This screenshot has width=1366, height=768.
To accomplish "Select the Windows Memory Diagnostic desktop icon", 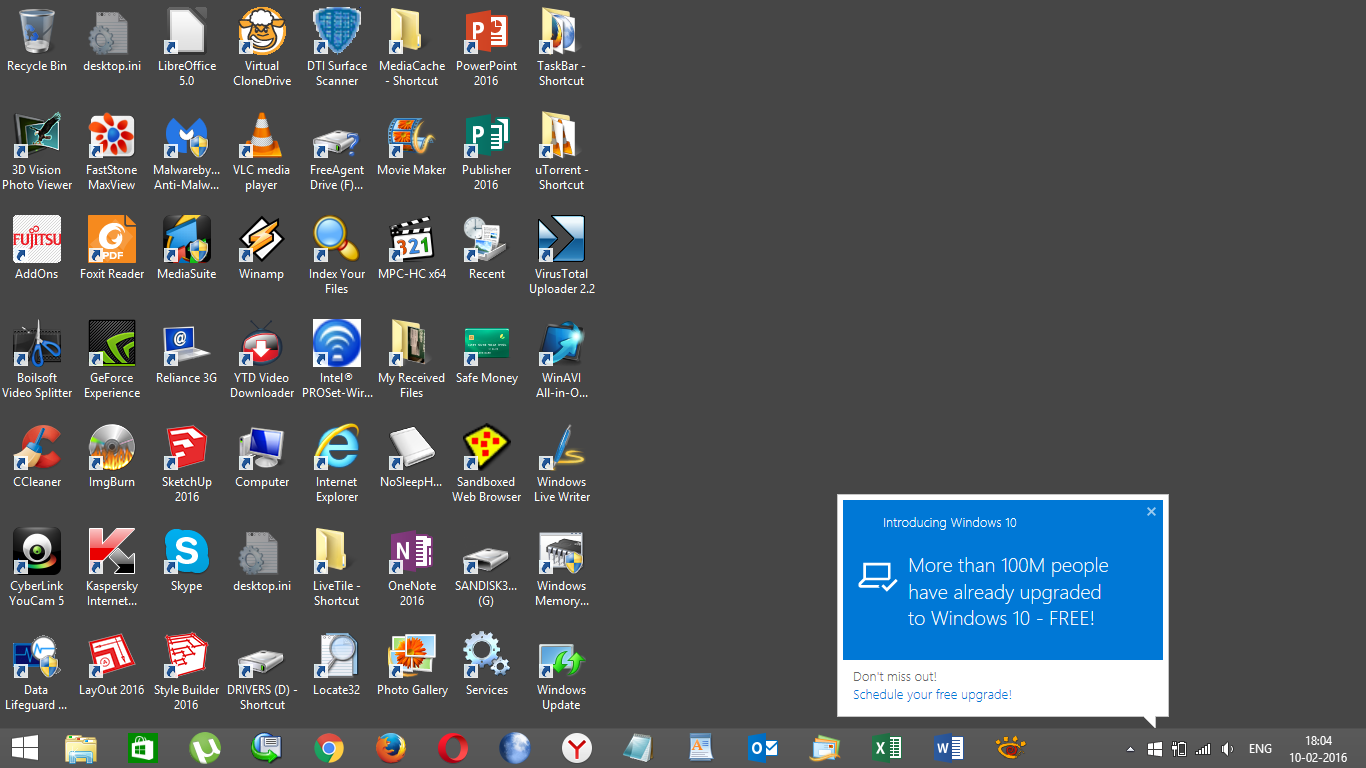I will [x=562, y=552].
